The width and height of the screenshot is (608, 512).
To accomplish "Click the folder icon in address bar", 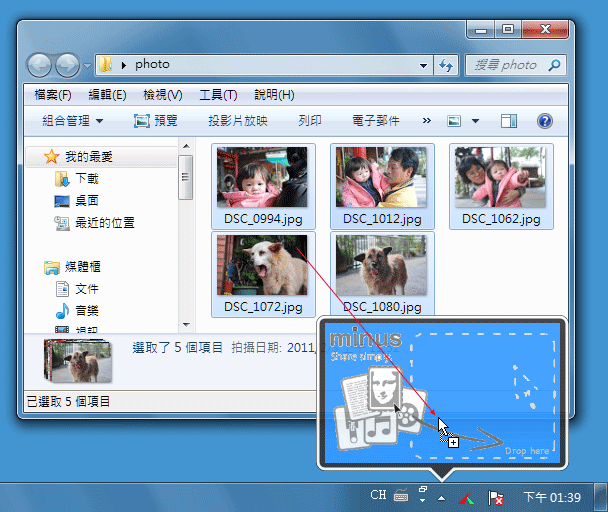I will click(x=105, y=64).
